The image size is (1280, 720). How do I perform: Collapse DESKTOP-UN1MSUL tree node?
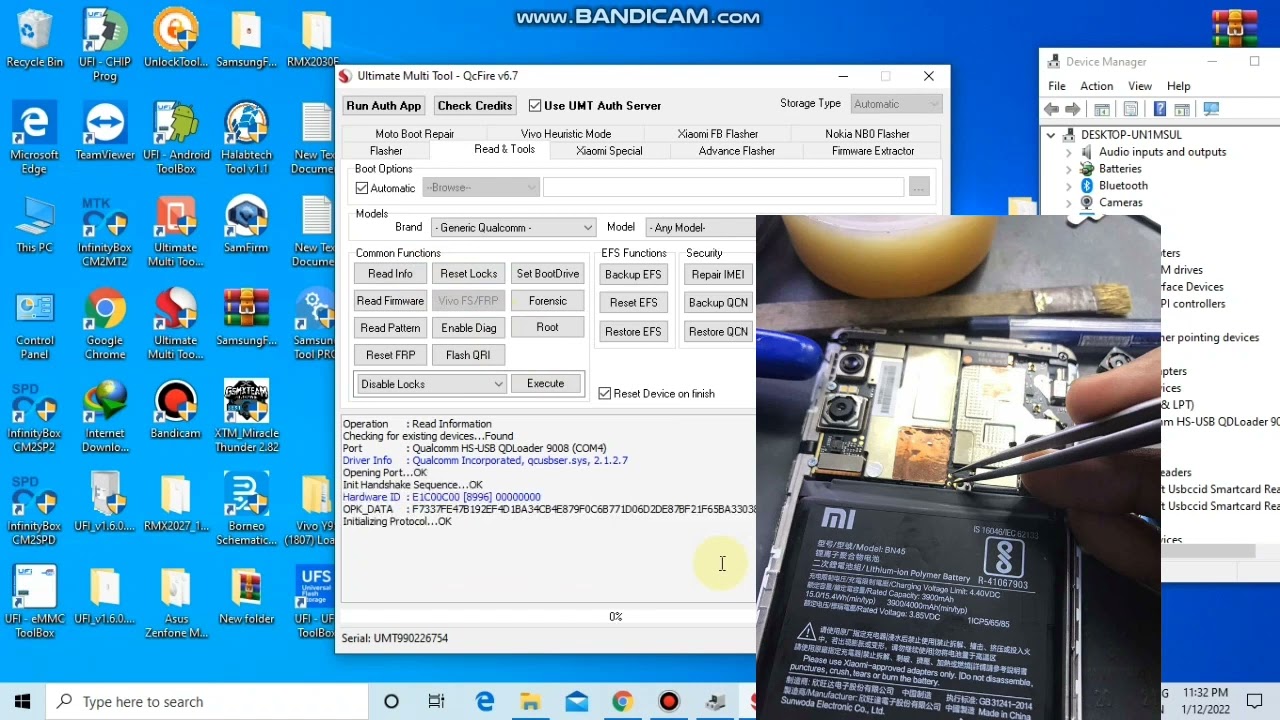pos(1051,135)
